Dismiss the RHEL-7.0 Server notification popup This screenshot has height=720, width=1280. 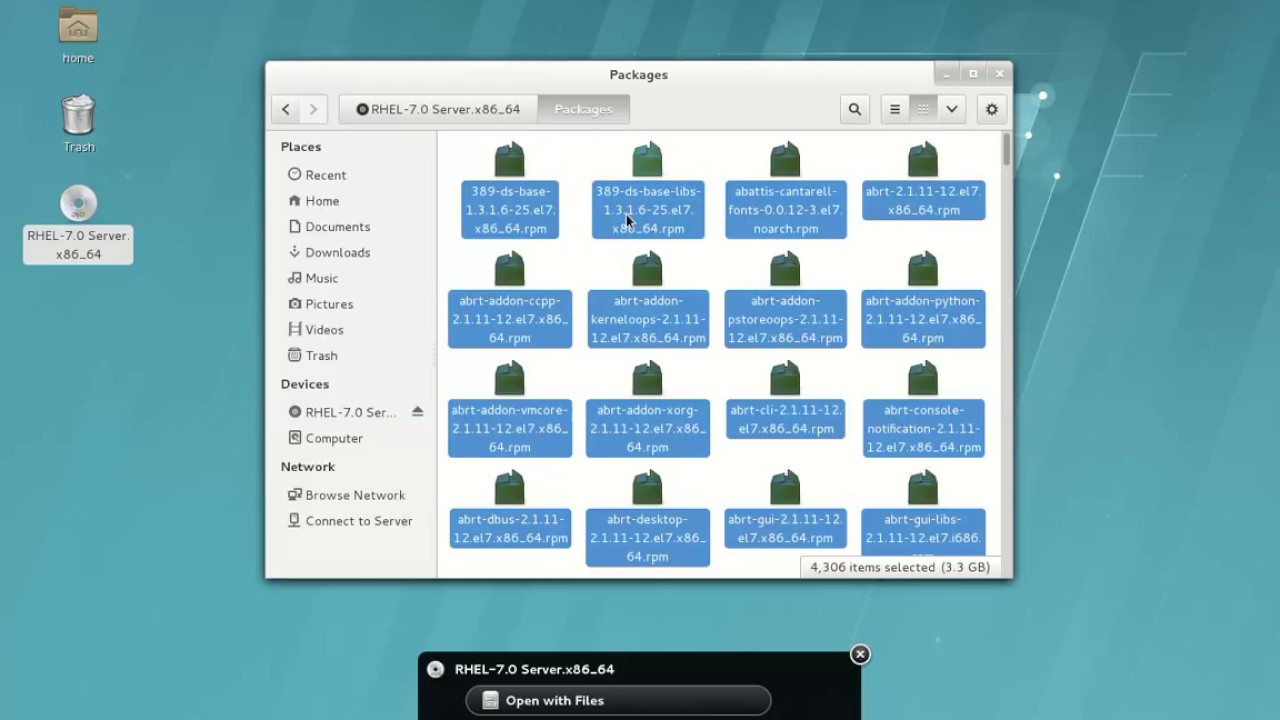point(860,654)
